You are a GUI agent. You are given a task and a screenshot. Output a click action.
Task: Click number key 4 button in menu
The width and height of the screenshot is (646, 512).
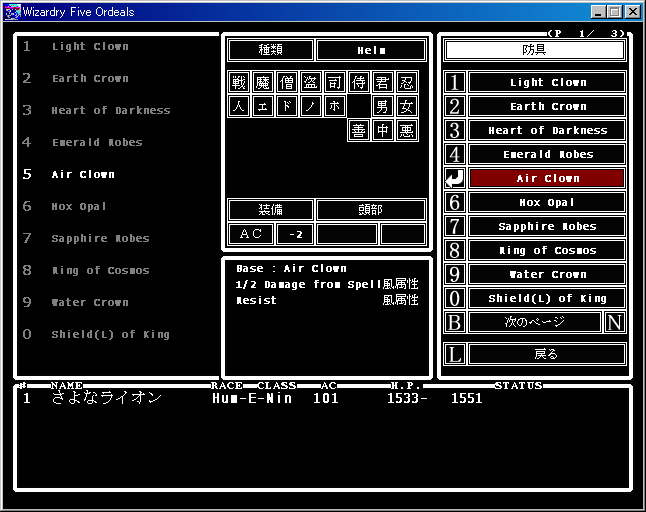click(455, 154)
